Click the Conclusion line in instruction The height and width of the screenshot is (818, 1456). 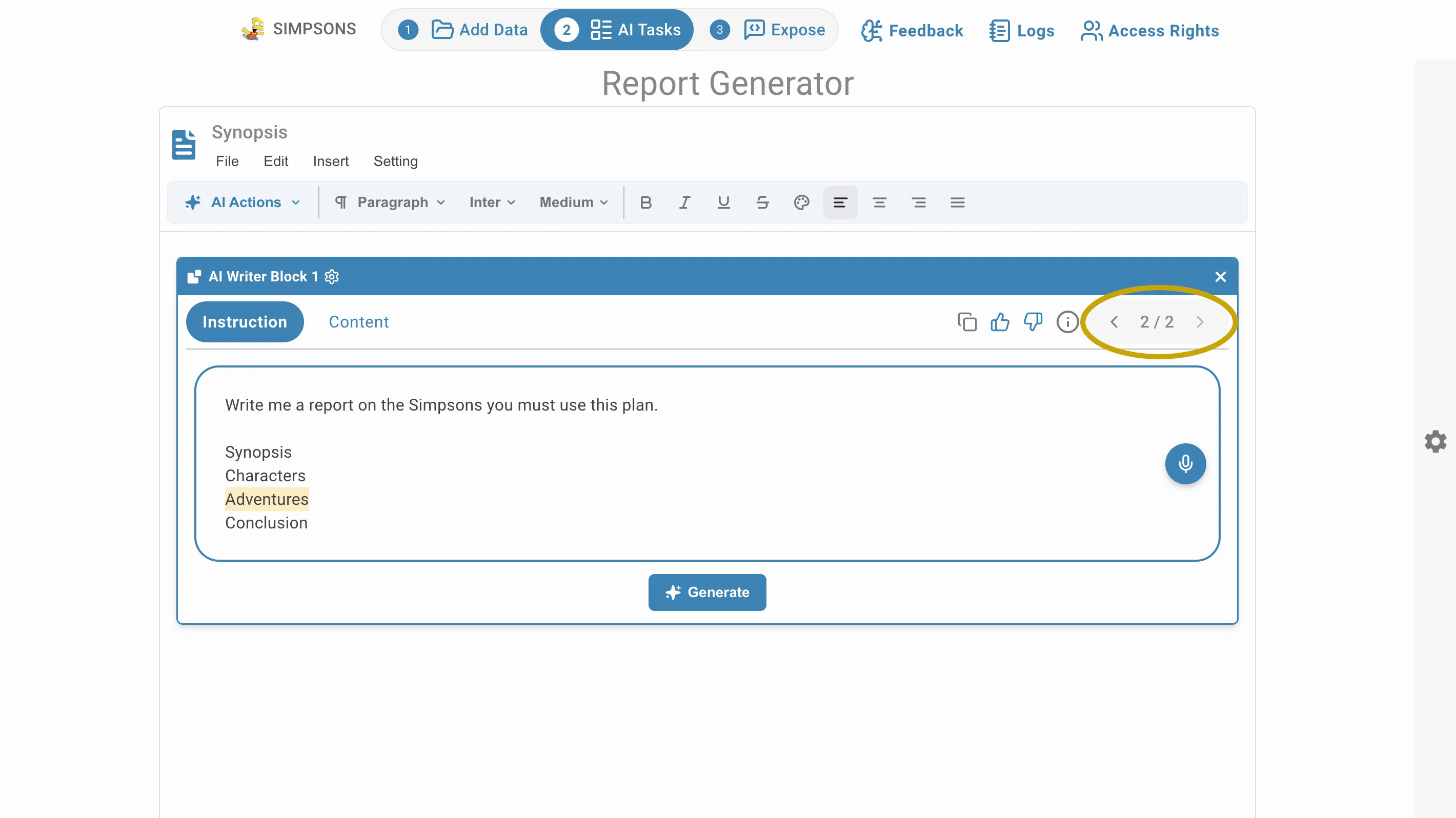click(266, 523)
